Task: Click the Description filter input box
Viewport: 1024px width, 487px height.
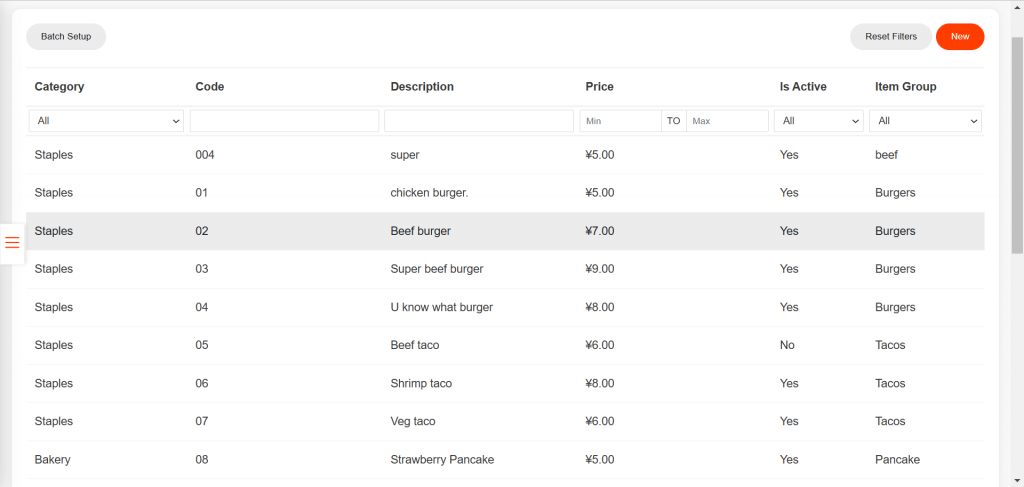Action: 479,121
